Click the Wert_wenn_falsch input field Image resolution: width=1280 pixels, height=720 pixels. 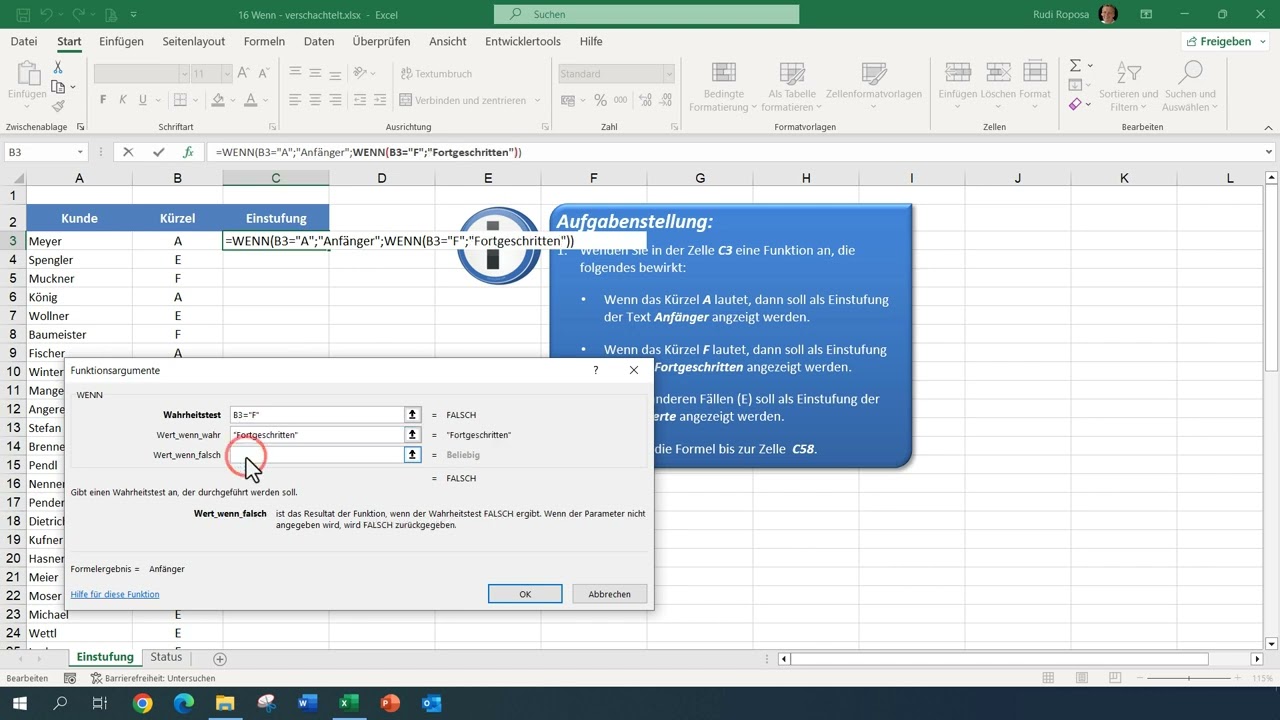(316, 454)
